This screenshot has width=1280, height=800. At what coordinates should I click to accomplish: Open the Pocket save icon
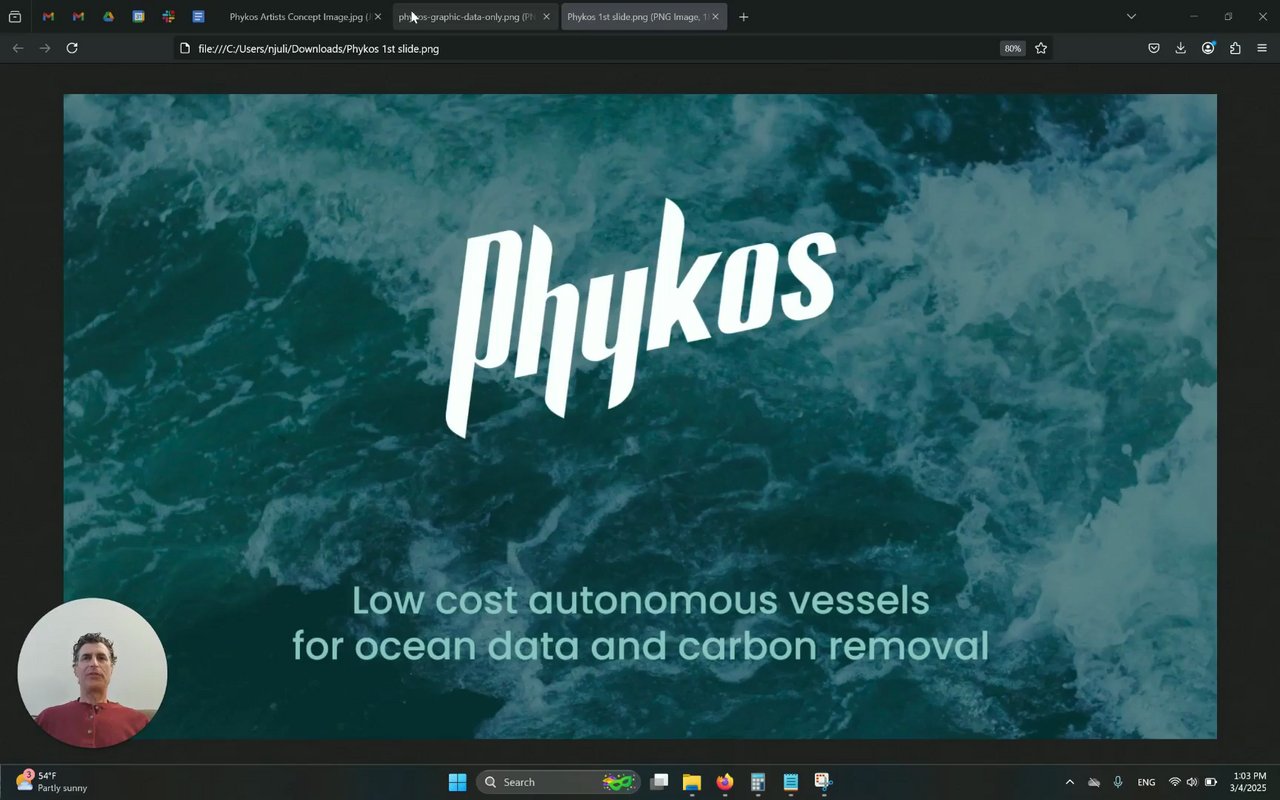[x=1153, y=48]
